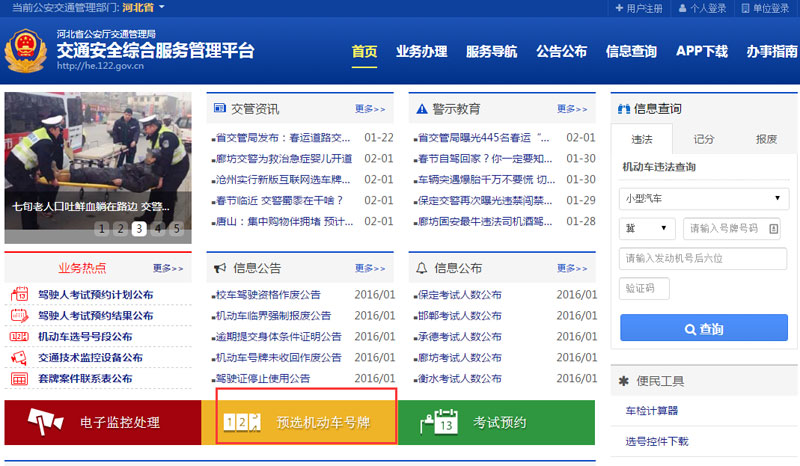Open the 服务导航 menu
This screenshot has width=800, height=466.
[491, 52]
